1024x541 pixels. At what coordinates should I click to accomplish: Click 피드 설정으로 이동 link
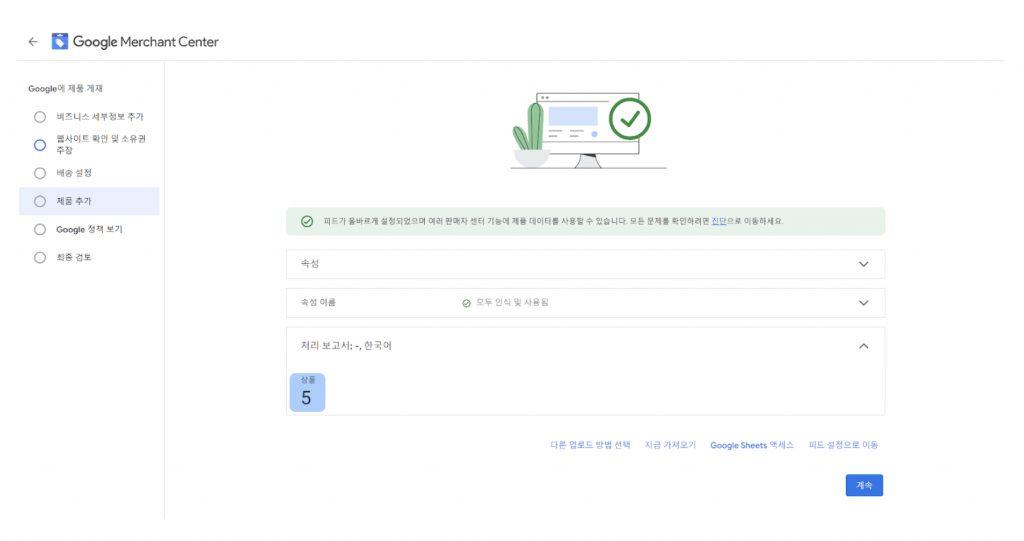pyautogui.click(x=843, y=445)
